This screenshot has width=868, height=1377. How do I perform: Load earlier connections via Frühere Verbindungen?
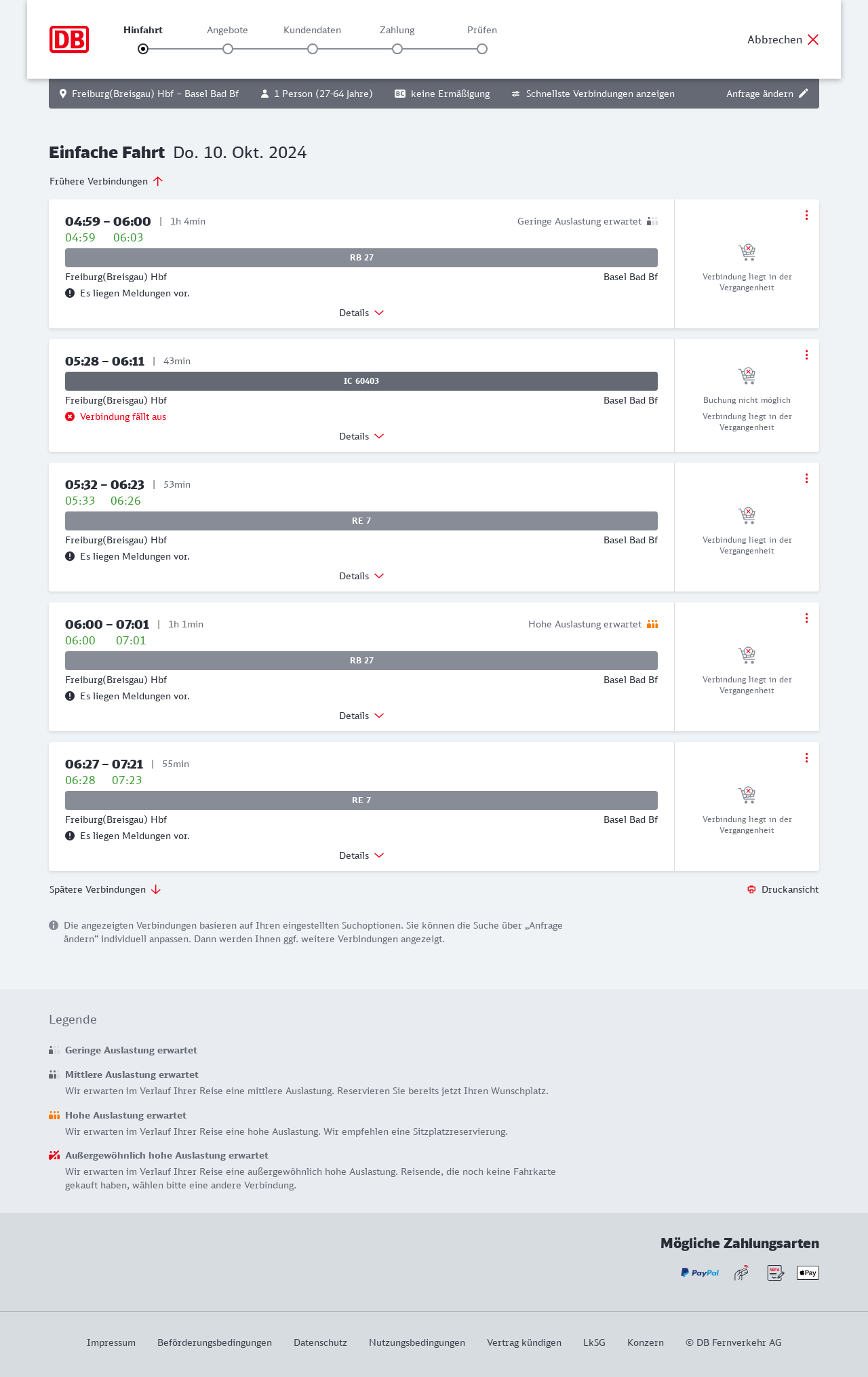click(x=106, y=181)
